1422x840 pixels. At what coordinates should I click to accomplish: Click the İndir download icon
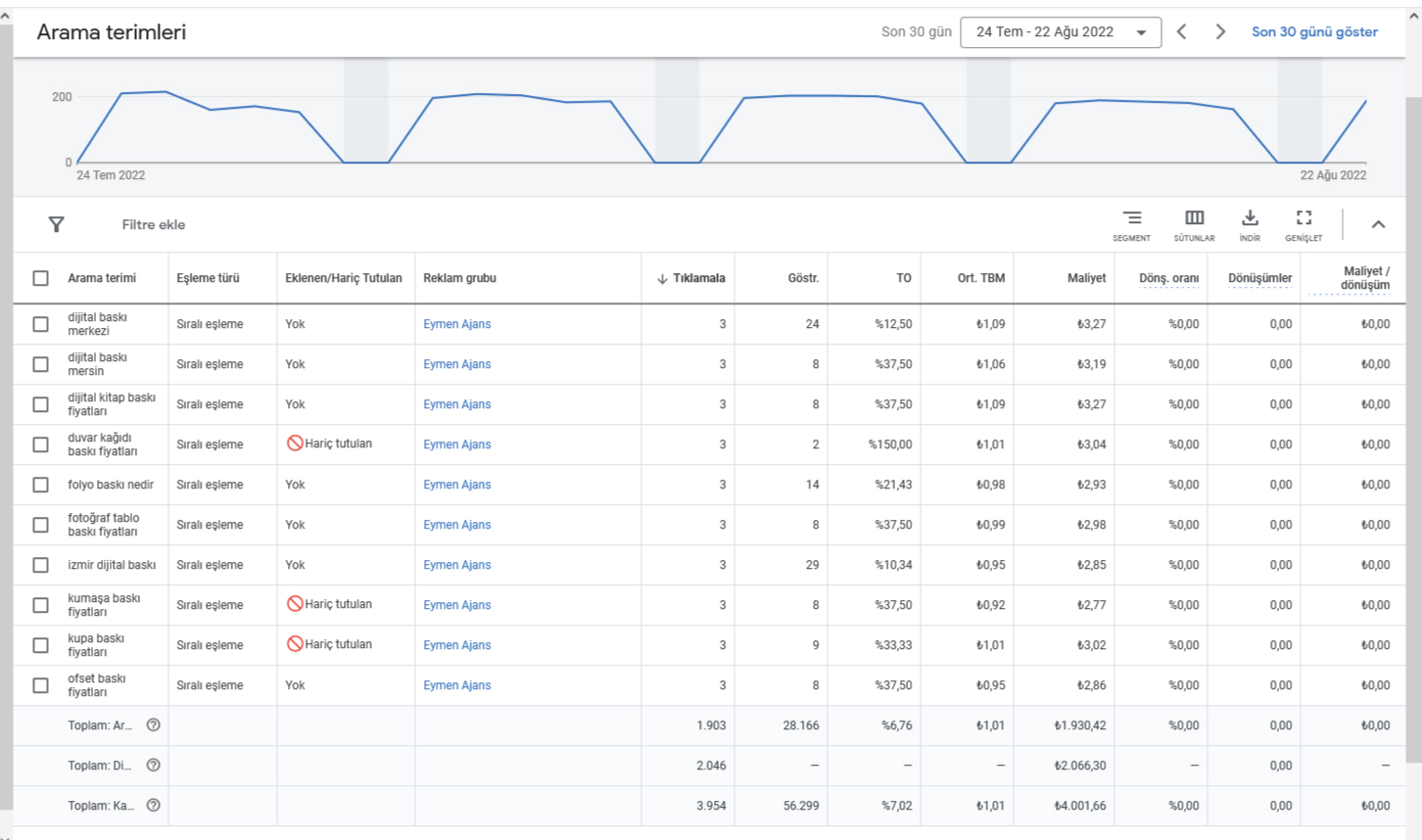(1250, 225)
